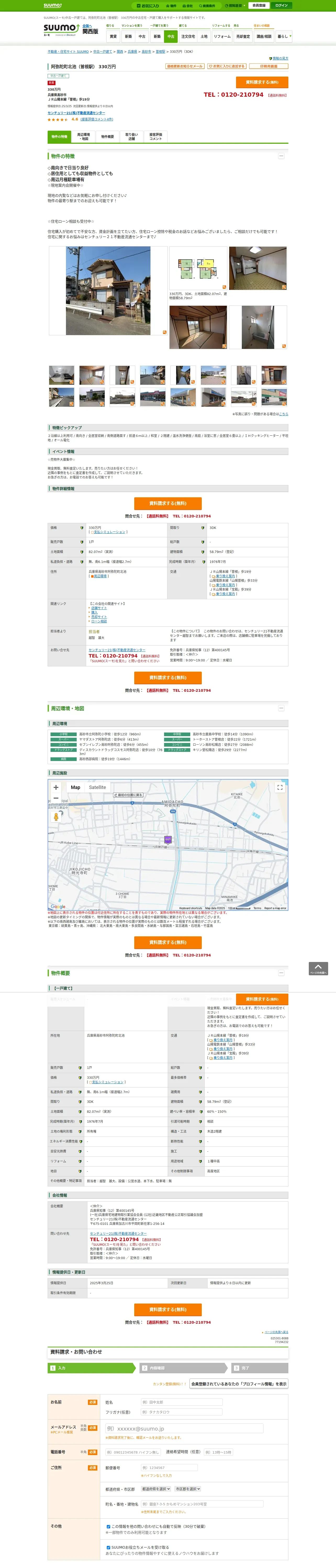This screenshot has width=336, height=1568.
Task: Open お気に入り favorites in top bar
Action: (x=148, y=5)
